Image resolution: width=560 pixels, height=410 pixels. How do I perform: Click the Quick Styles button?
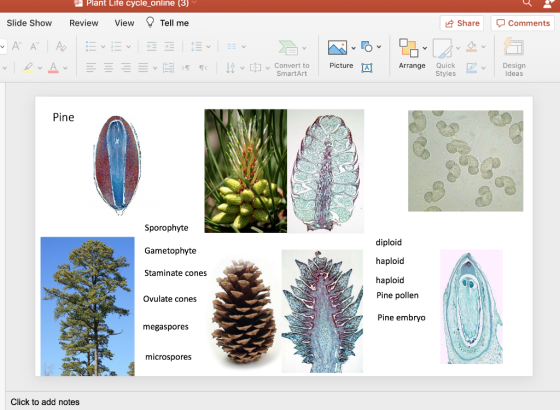tap(445, 58)
